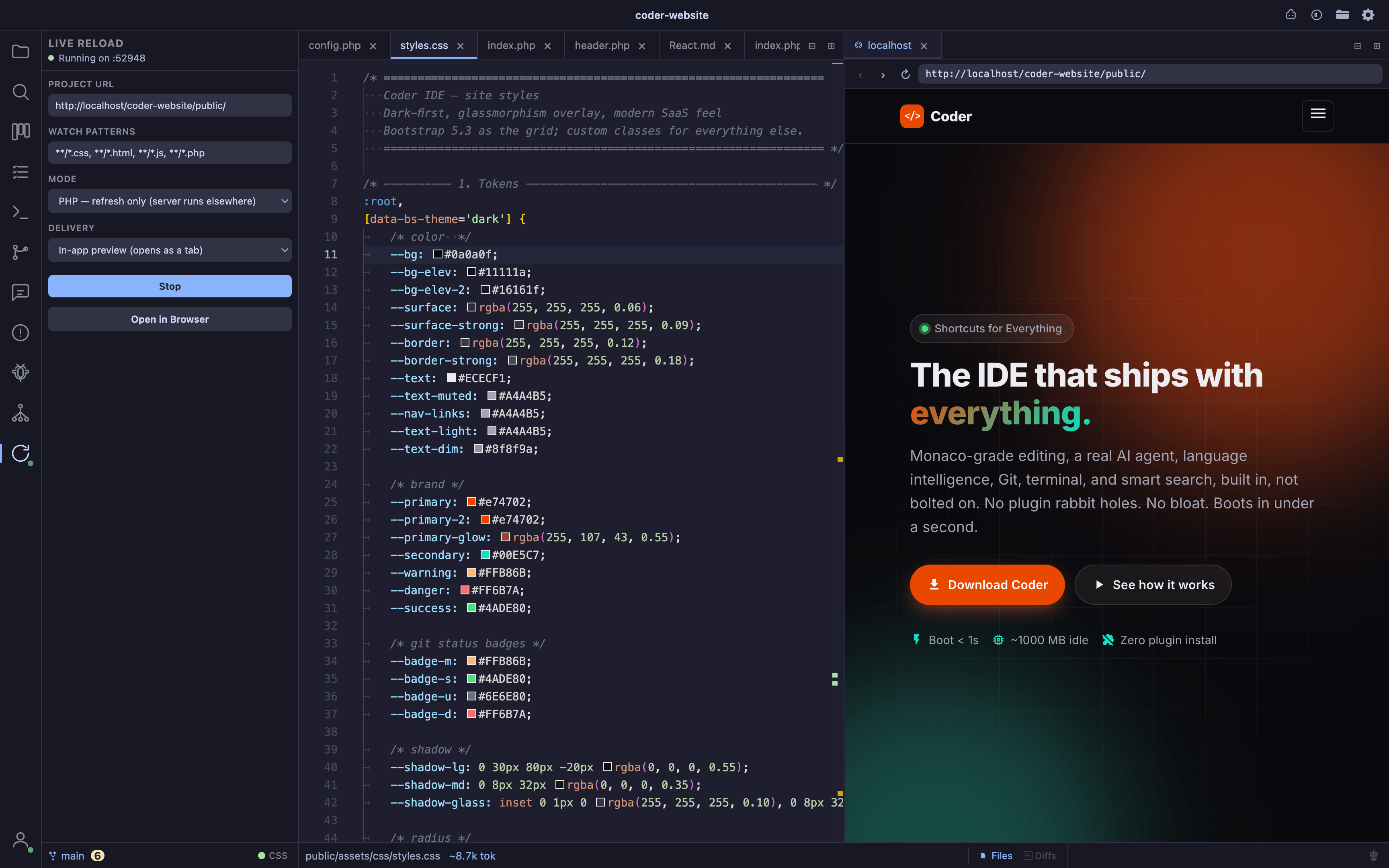Click the preview browser address bar
This screenshot has width=1389, height=868.
(1149, 74)
